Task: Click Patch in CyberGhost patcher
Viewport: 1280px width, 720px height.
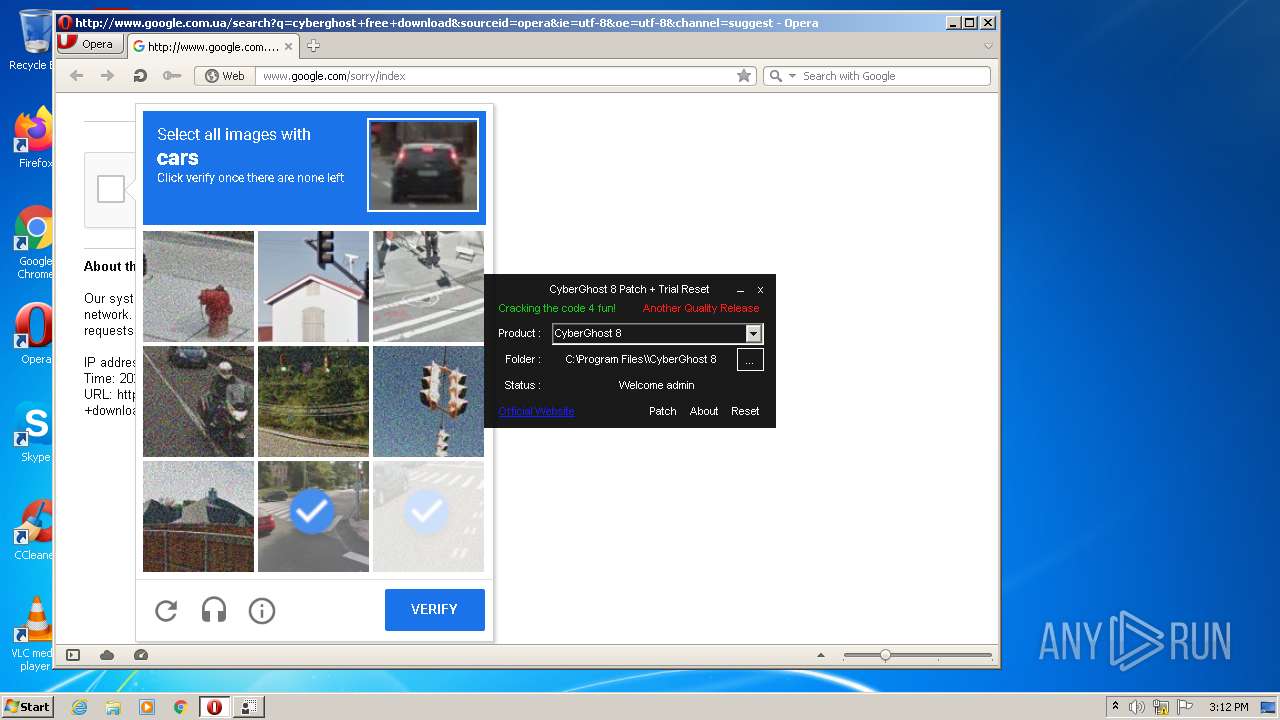Action: pyautogui.click(x=662, y=411)
